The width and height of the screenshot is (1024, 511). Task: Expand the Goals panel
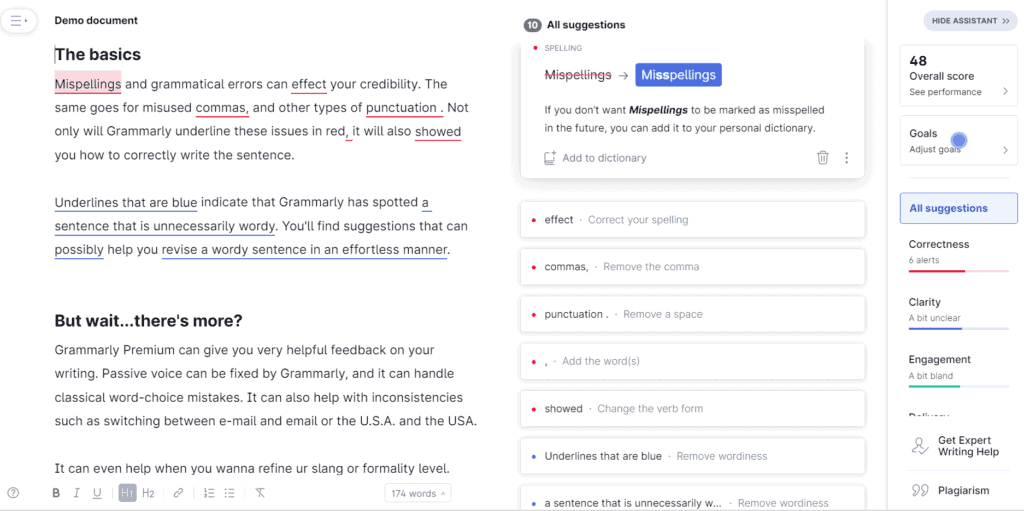[x=959, y=140]
